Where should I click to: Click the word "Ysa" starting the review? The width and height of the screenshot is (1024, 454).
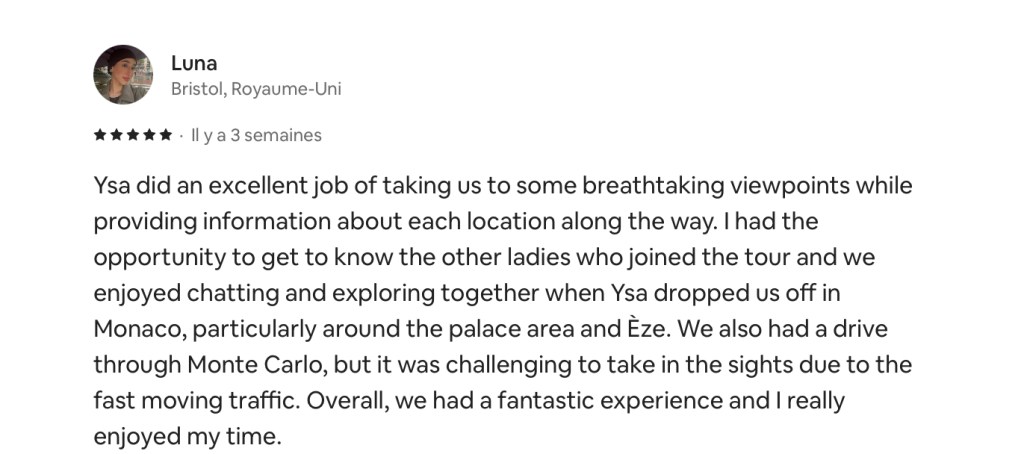(113, 187)
